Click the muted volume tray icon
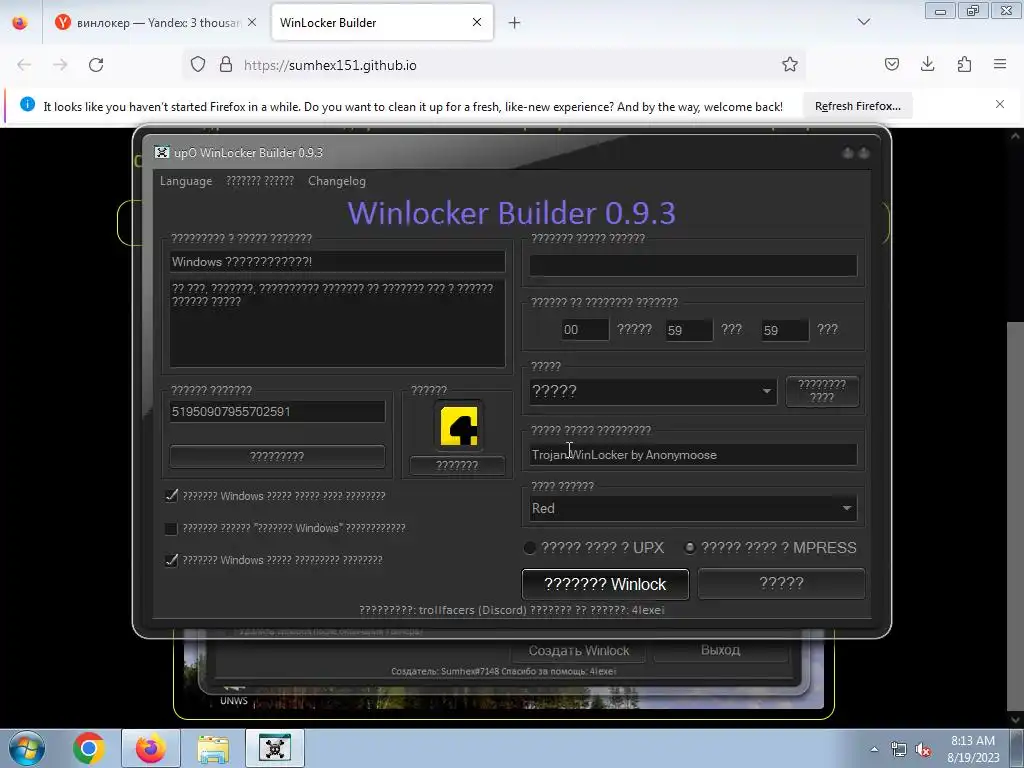 point(923,750)
